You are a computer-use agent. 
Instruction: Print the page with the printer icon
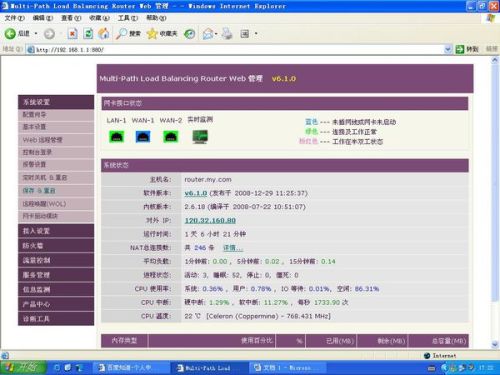coord(227,34)
